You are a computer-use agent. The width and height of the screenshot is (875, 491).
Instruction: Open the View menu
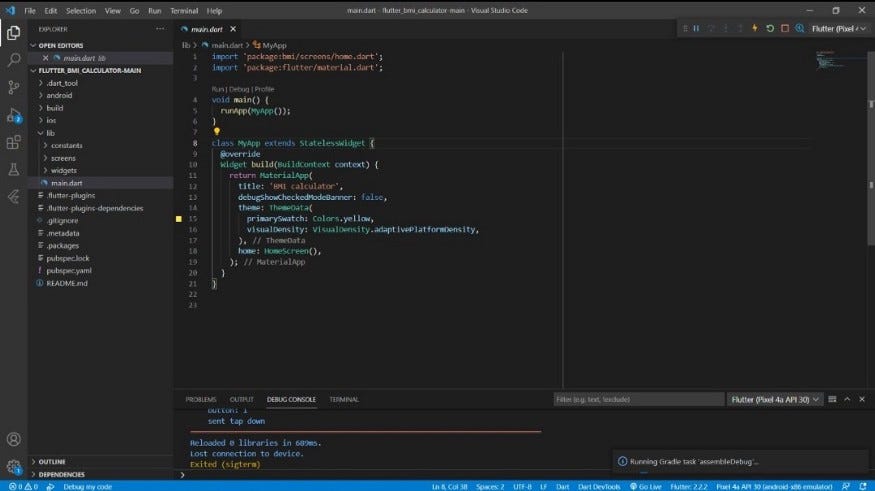113,11
